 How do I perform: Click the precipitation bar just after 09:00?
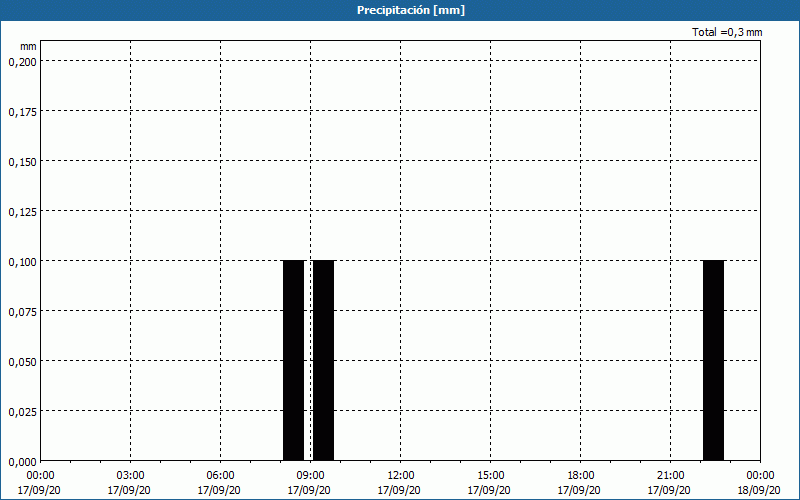(323, 360)
